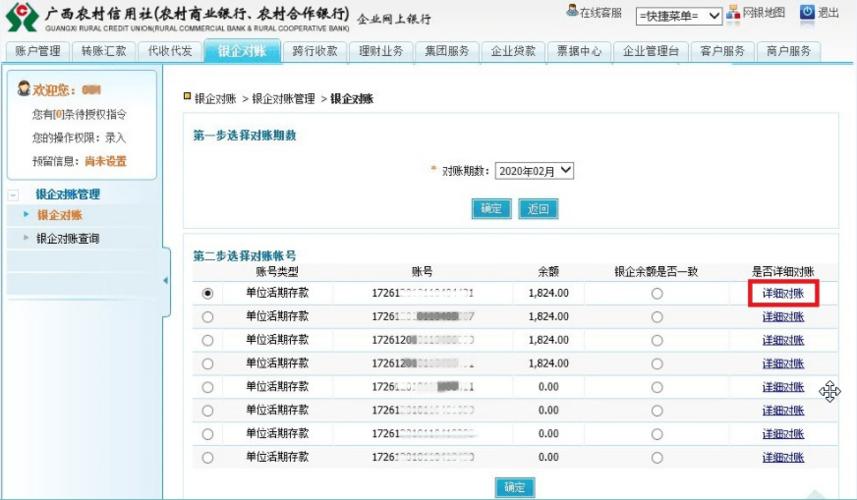Open the 在线客服 online service icon
The image size is (857, 500).
click(x=572, y=11)
